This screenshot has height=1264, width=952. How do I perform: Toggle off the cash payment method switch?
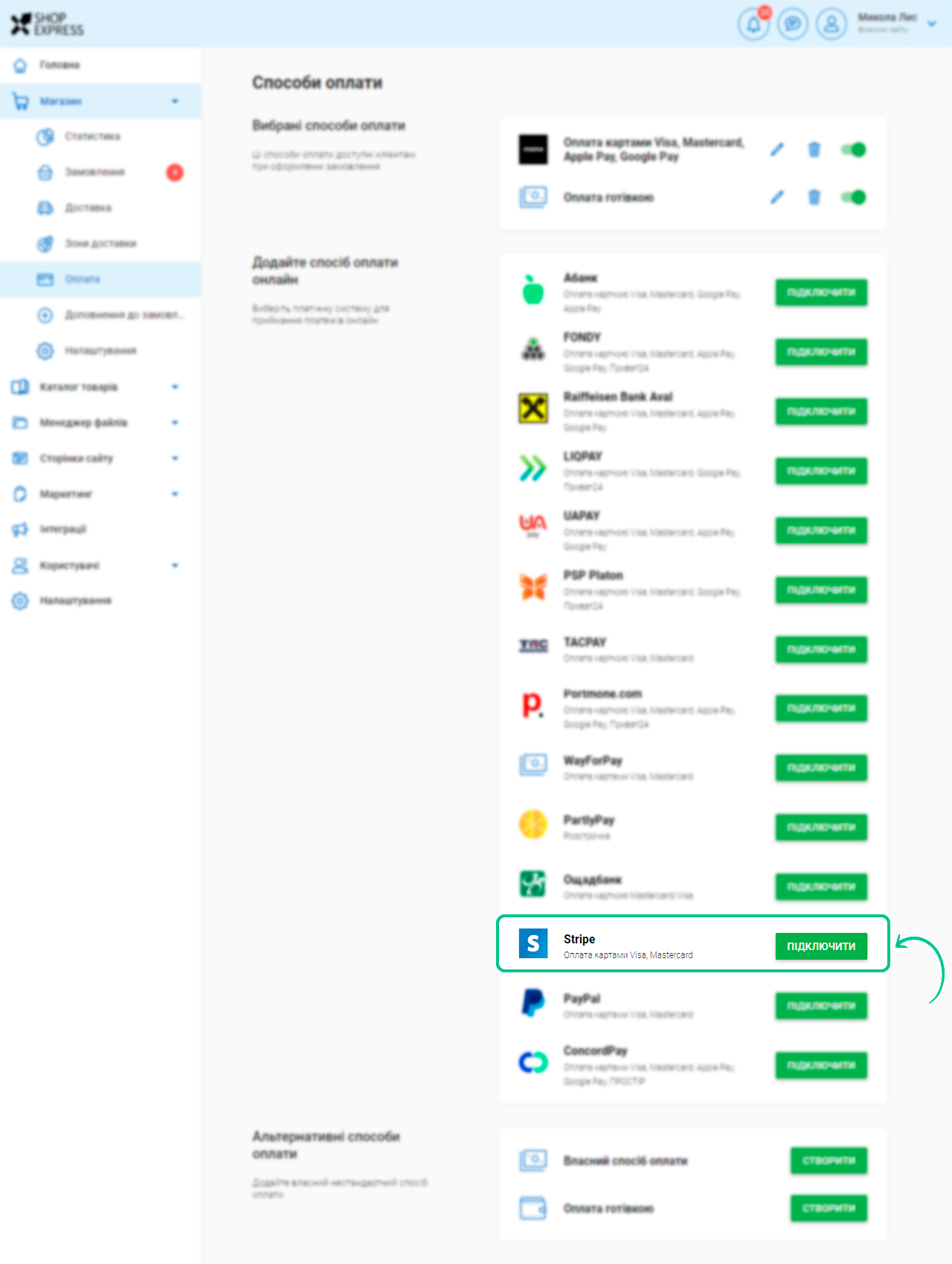pyautogui.click(x=853, y=197)
